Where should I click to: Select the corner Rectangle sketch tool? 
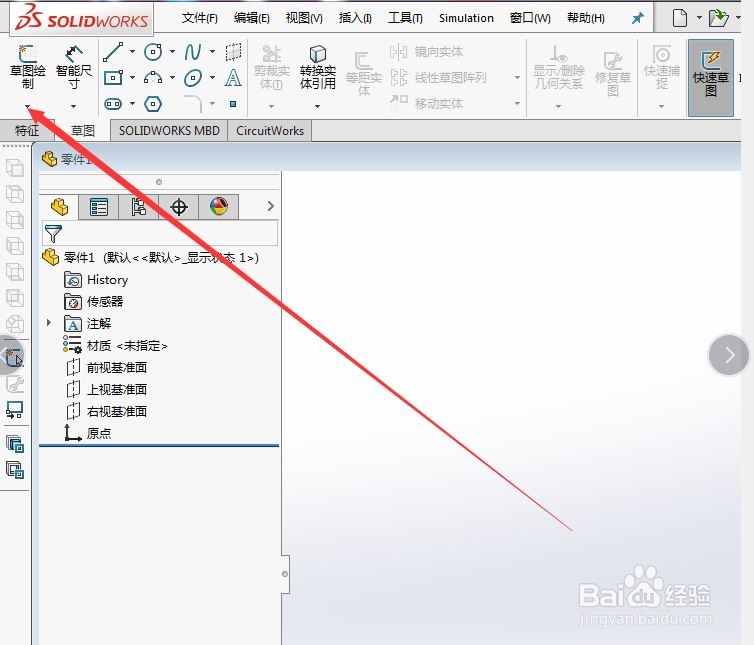coord(113,78)
